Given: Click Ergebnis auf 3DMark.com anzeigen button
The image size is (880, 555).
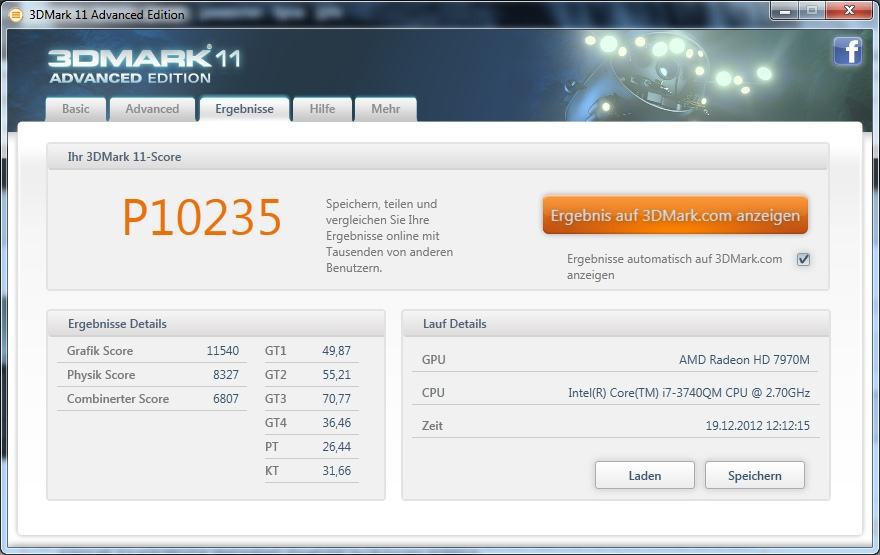Looking at the screenshot, I should pyautogui.click(x=675, y=215).
